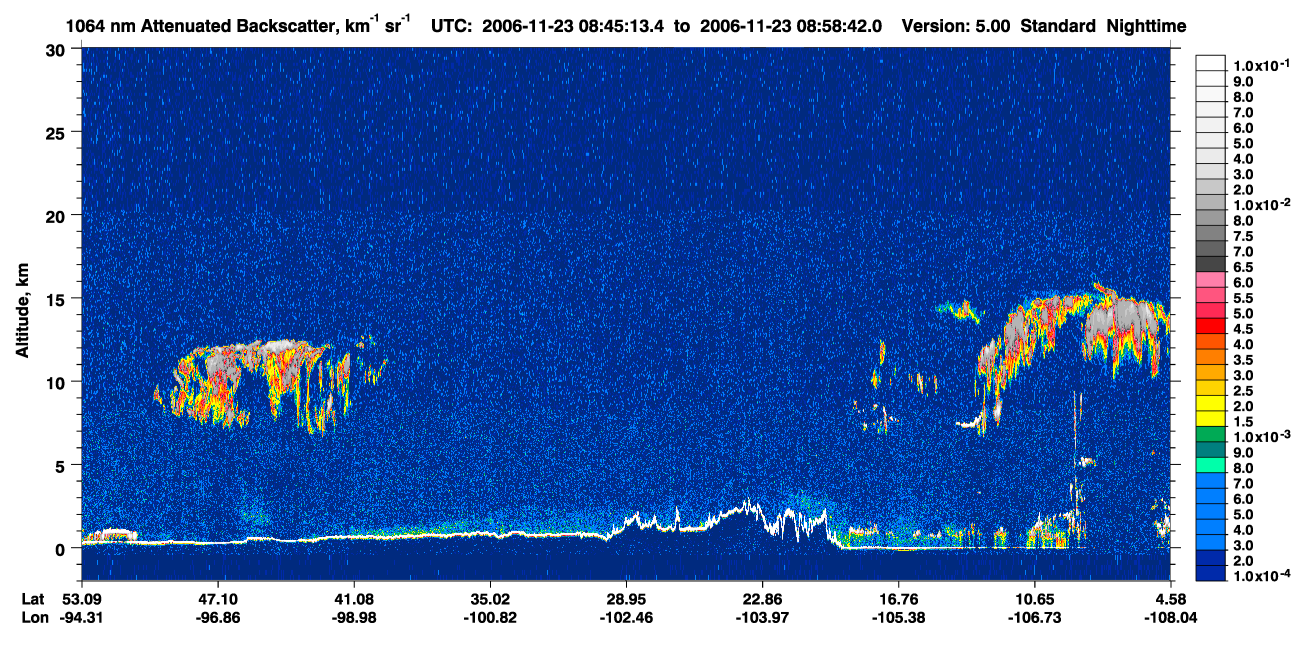Click the longitude value "-105.38"
Image resolution: width=1300 pixels, height=667 pixels.
click(x=898, y=617)
